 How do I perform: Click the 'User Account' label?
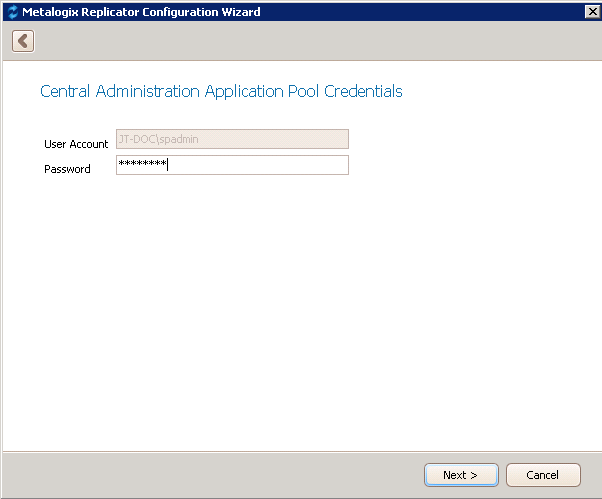[76, 144]
